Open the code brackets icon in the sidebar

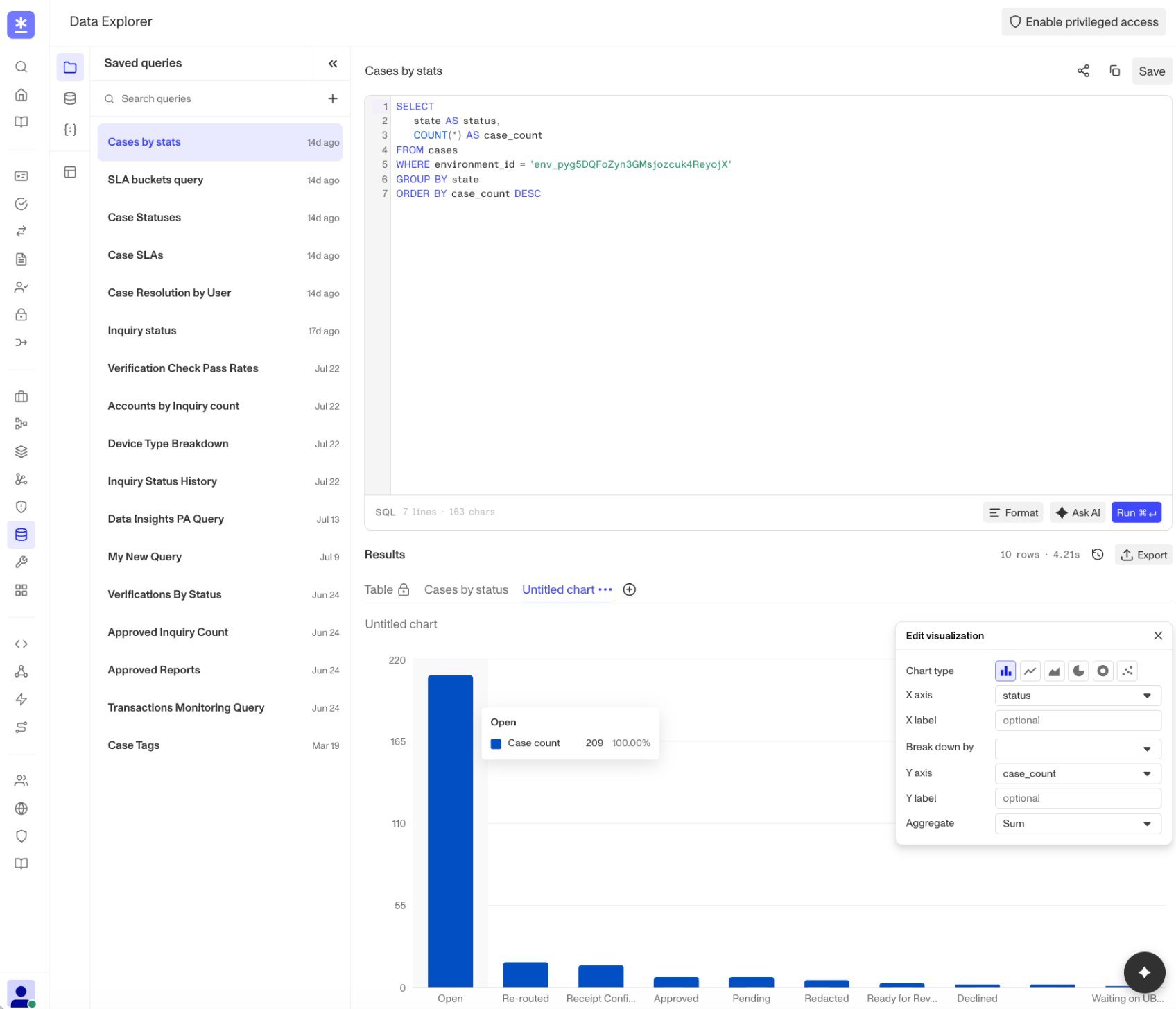point(21,644)
